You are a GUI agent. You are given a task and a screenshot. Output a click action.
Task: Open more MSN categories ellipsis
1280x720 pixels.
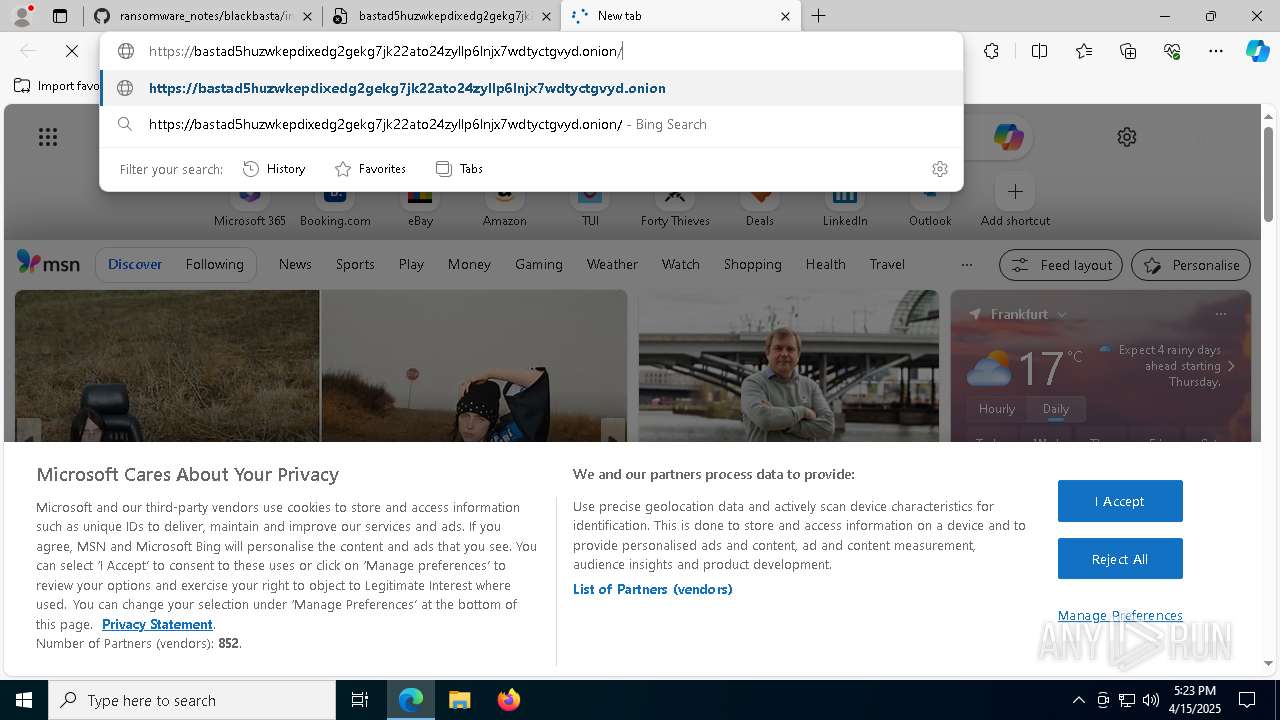click(x=966, y=264)
